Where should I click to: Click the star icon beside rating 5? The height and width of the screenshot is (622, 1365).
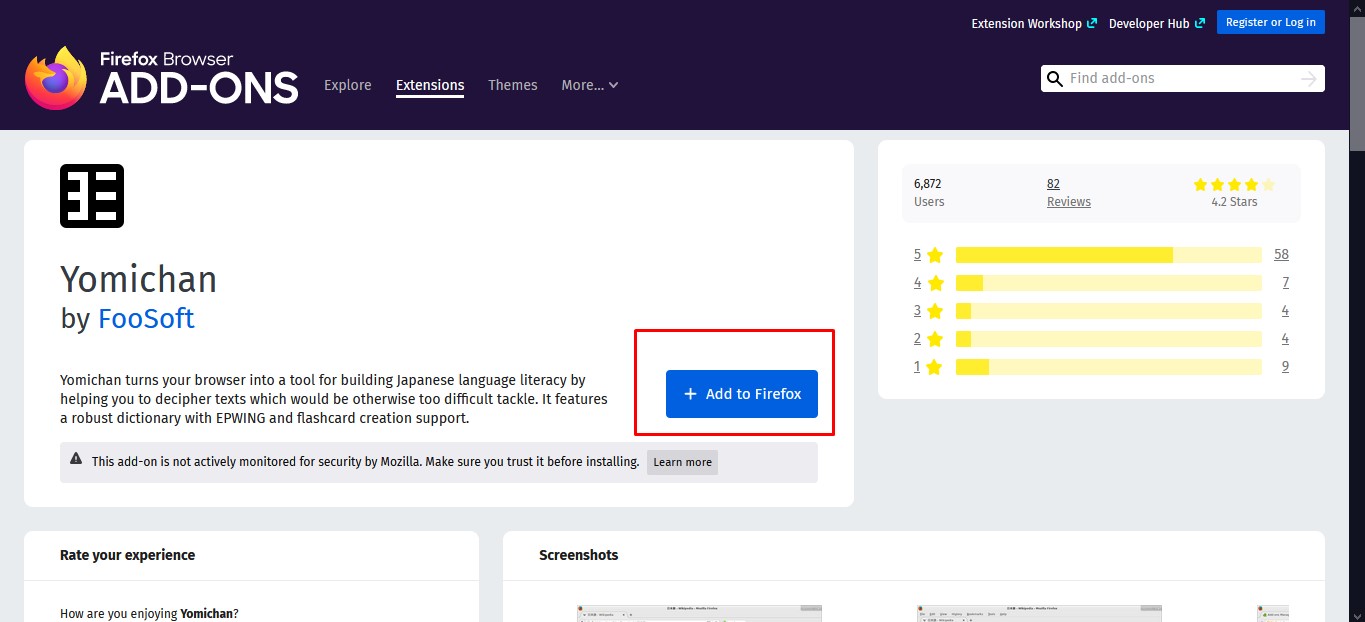[935, 255]
